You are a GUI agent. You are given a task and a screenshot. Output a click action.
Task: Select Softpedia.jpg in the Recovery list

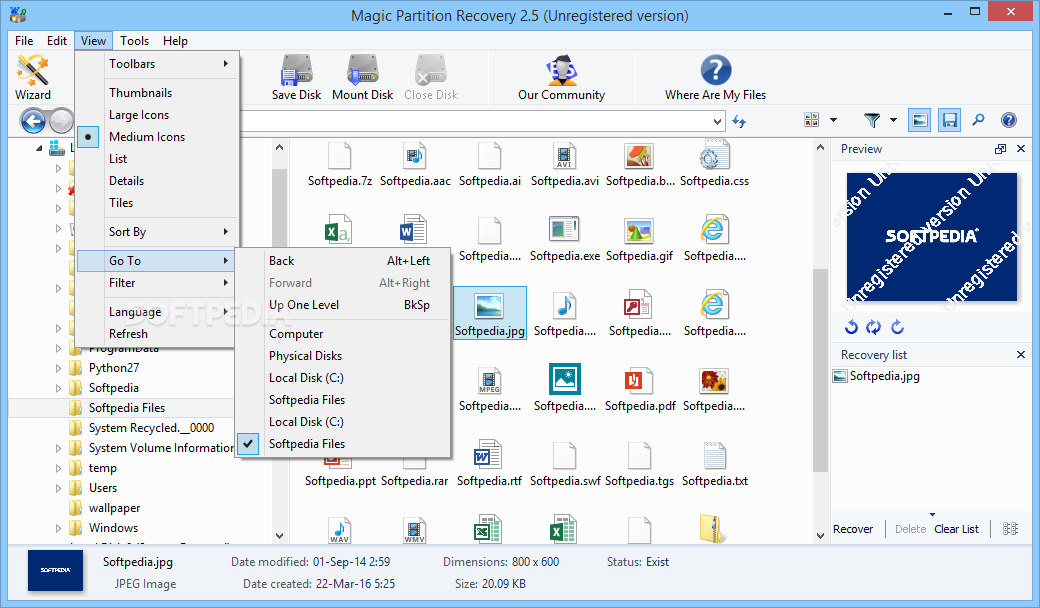[x=877, y=376]
